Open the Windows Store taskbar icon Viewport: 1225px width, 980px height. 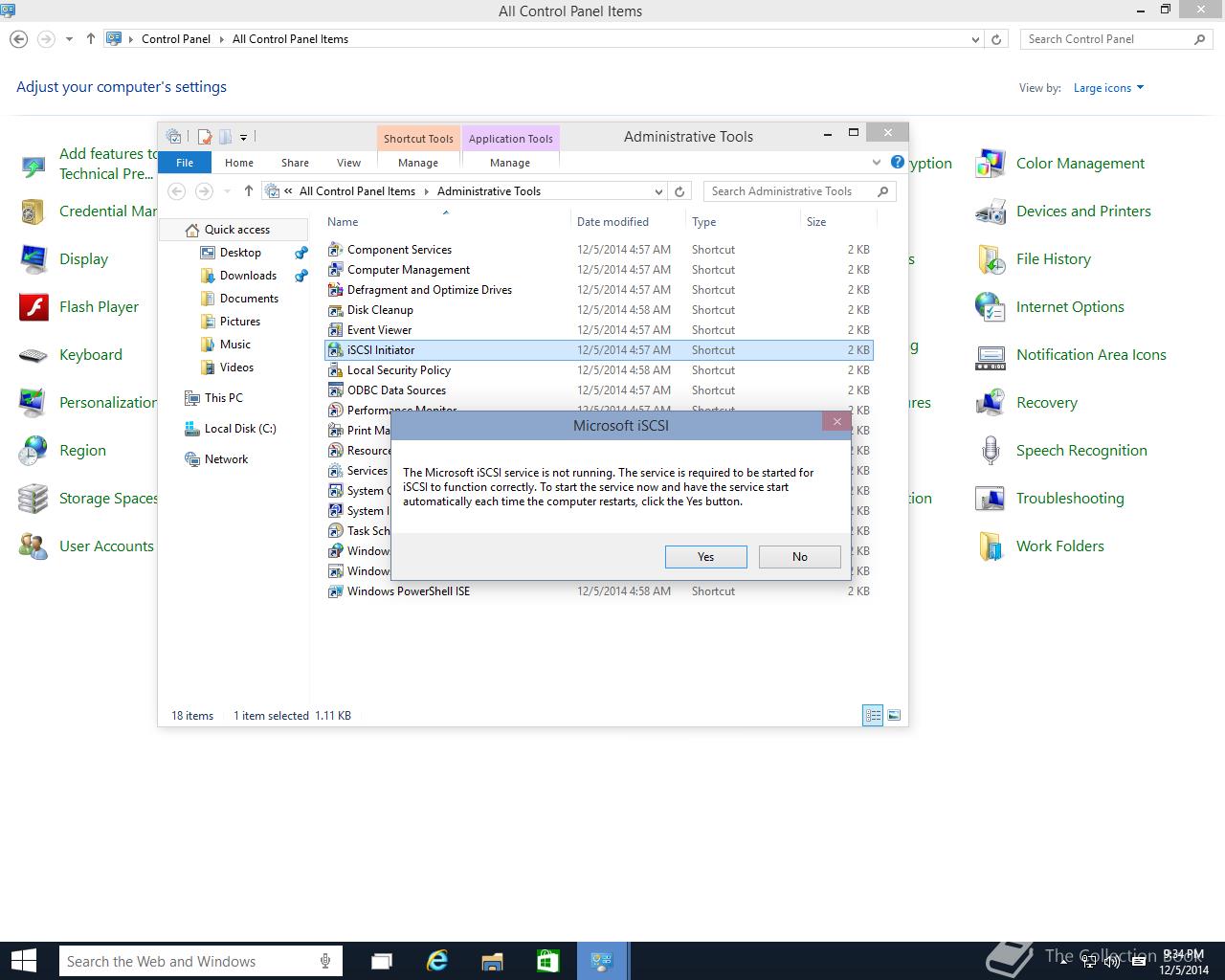click(x=547, y=961)
